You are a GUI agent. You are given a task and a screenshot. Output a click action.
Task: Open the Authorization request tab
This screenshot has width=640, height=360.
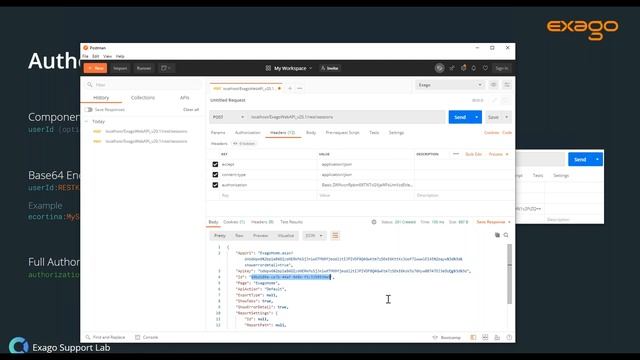coord(247,133)
